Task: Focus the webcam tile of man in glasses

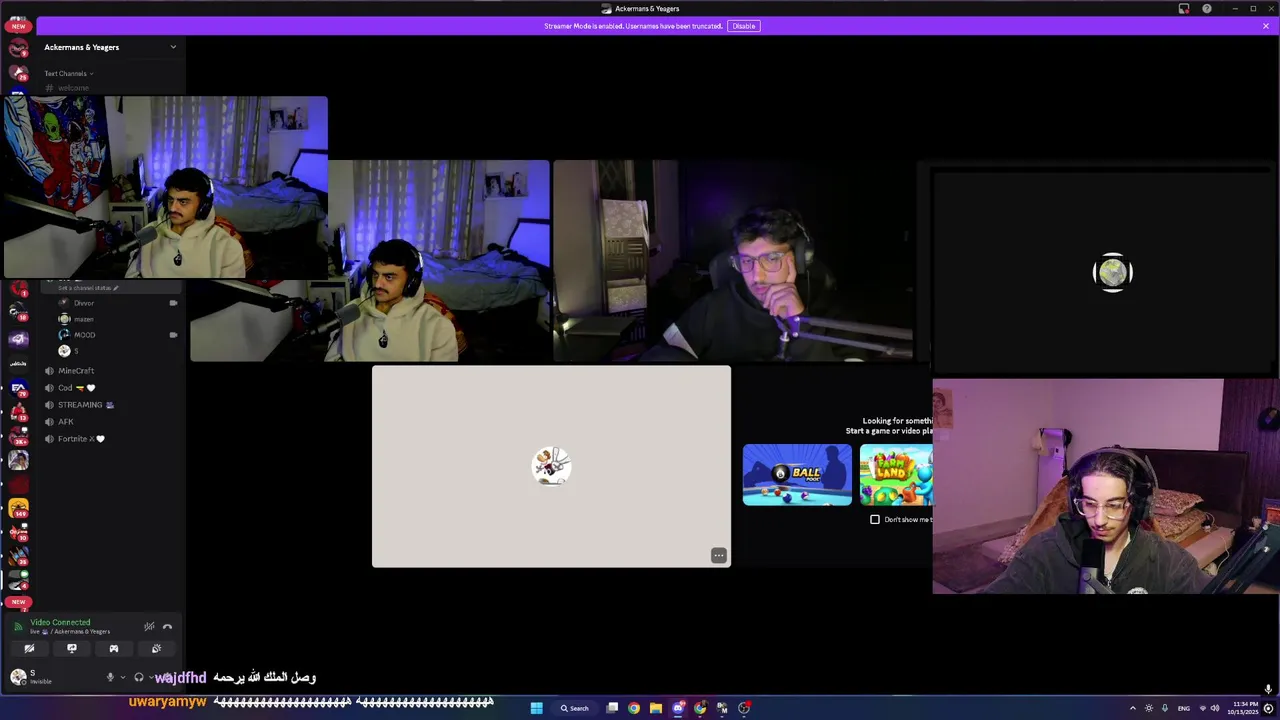Action: (x=732, y=261)
